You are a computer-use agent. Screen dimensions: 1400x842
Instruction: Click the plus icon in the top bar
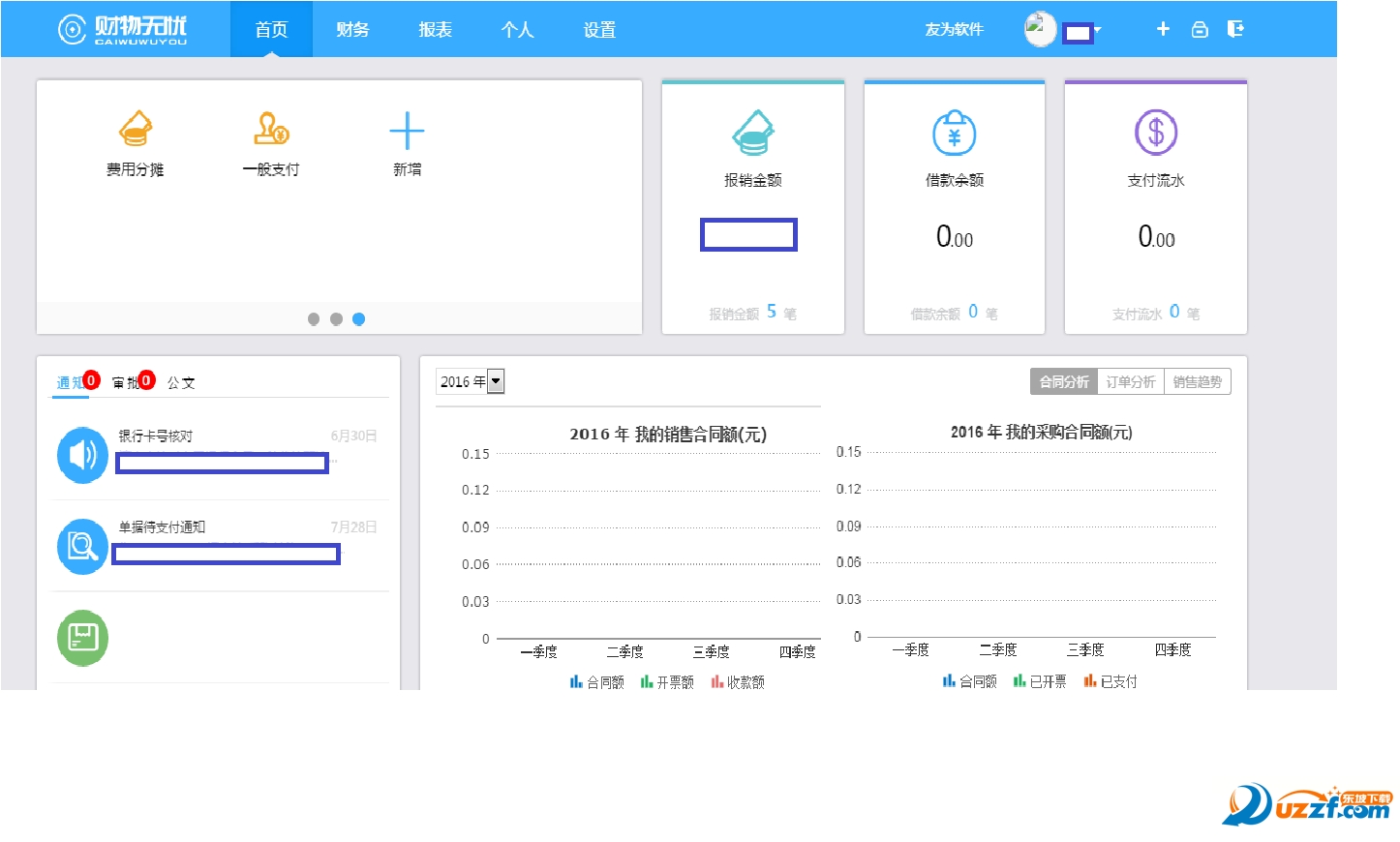(x=1163, y=29)
